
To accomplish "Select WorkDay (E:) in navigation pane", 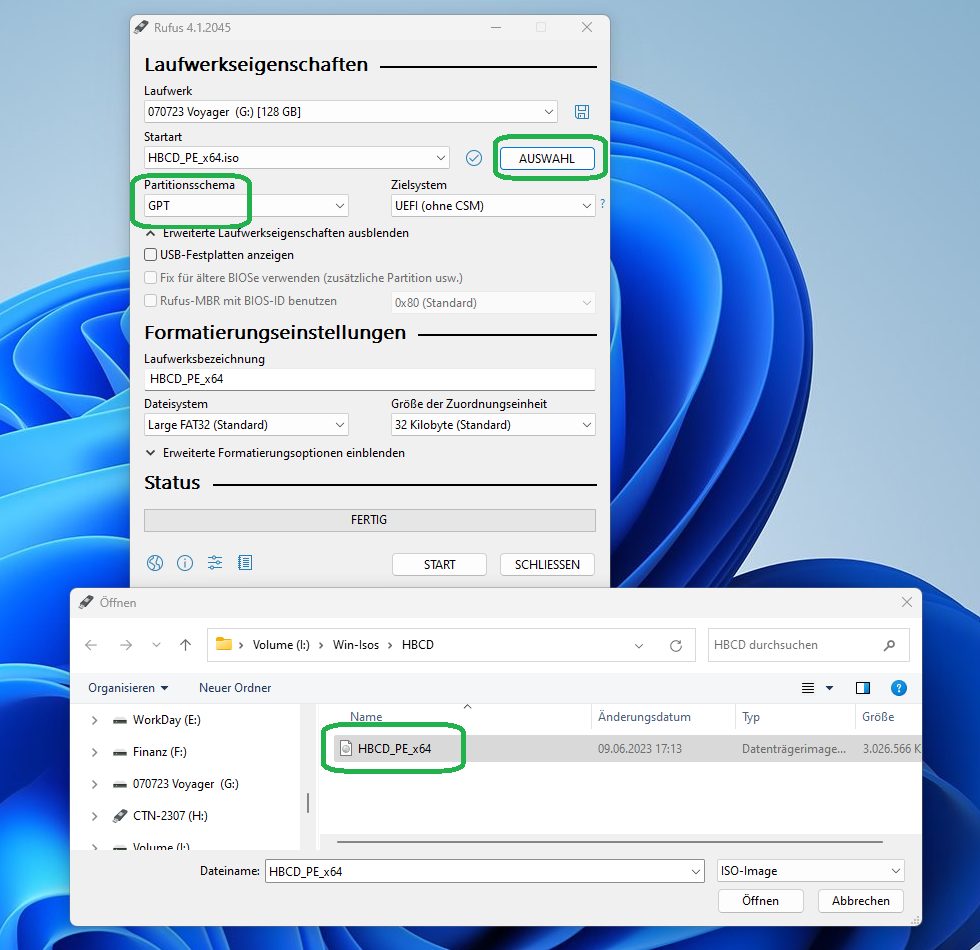I will 166,720.
